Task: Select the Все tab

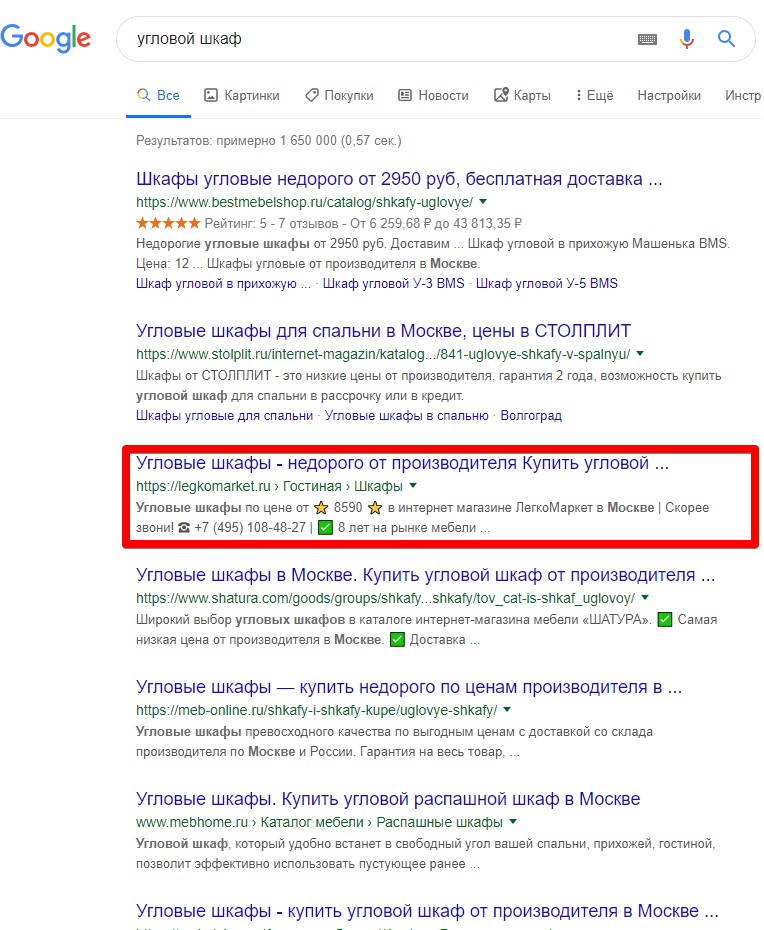Action: tap(158, 95)
